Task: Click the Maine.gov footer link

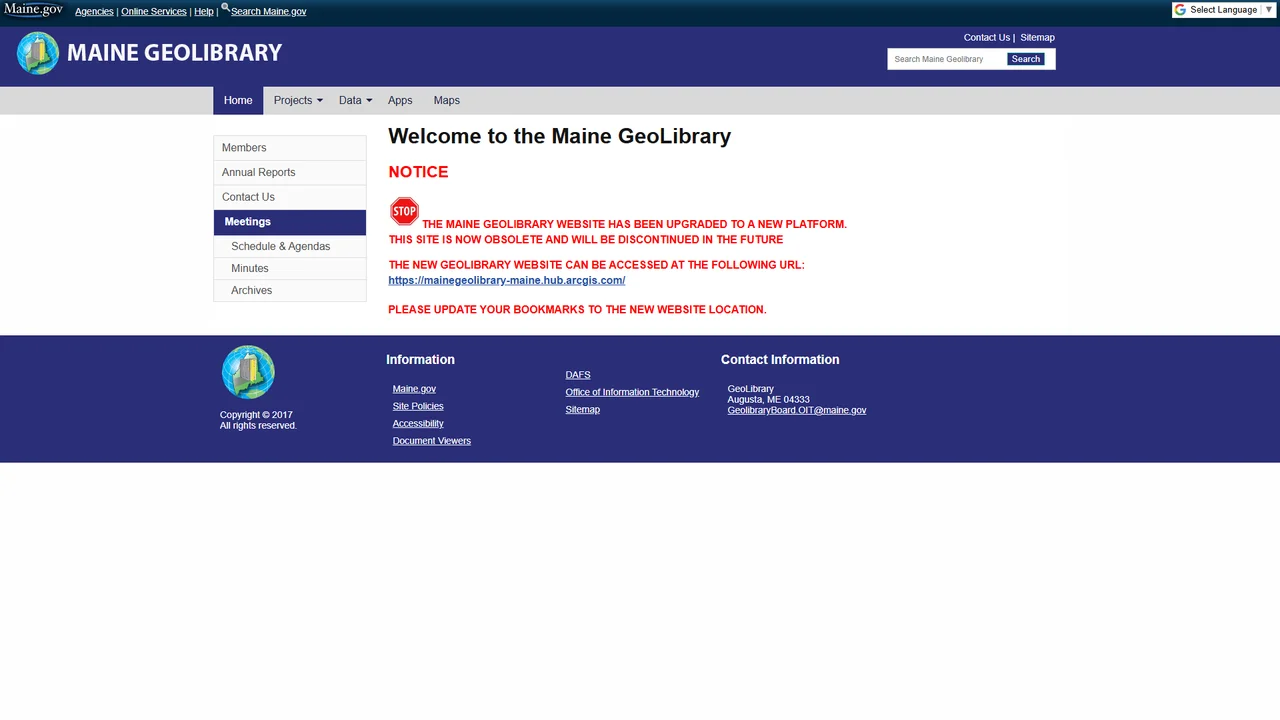Action: pyautogui.click(x=414, y=389)
